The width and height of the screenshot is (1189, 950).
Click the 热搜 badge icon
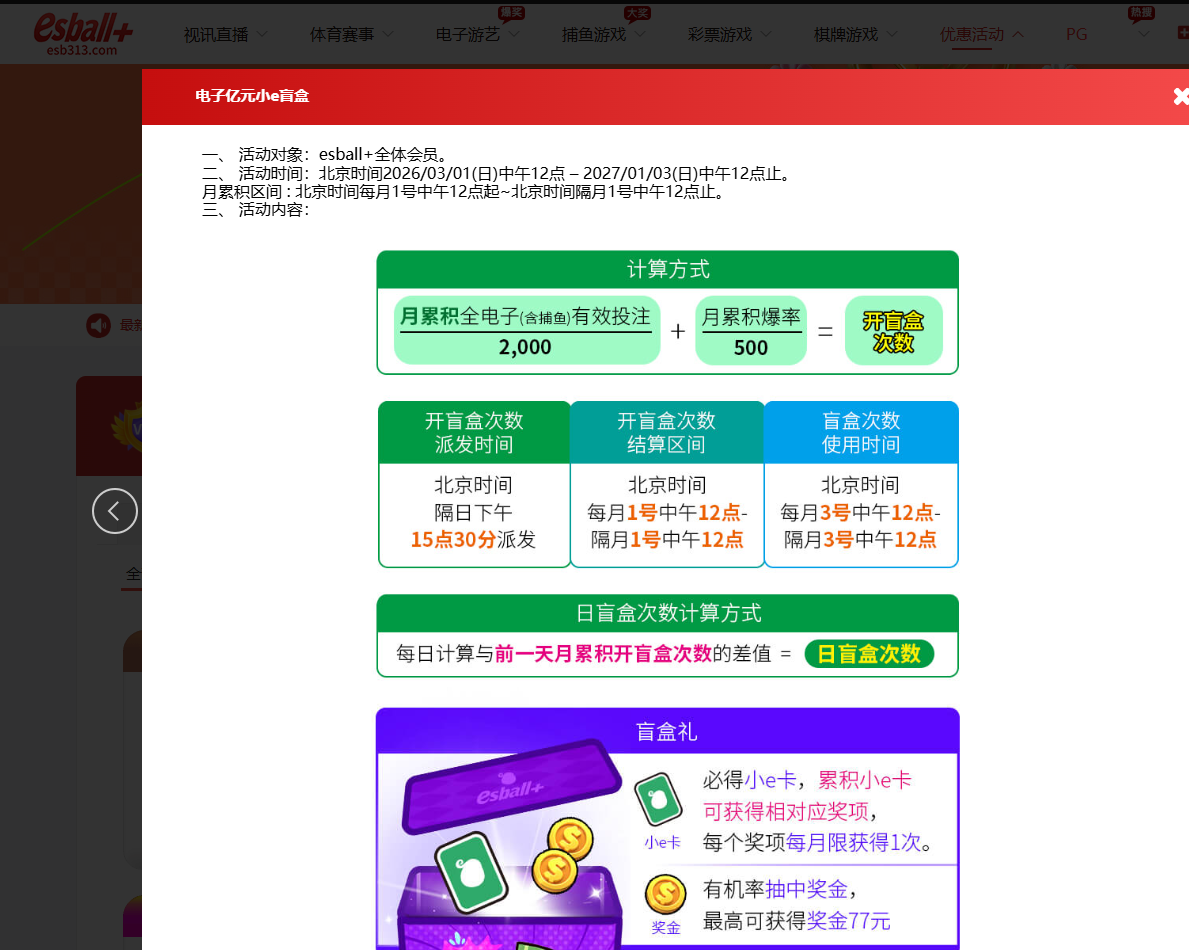point(1141,13)
